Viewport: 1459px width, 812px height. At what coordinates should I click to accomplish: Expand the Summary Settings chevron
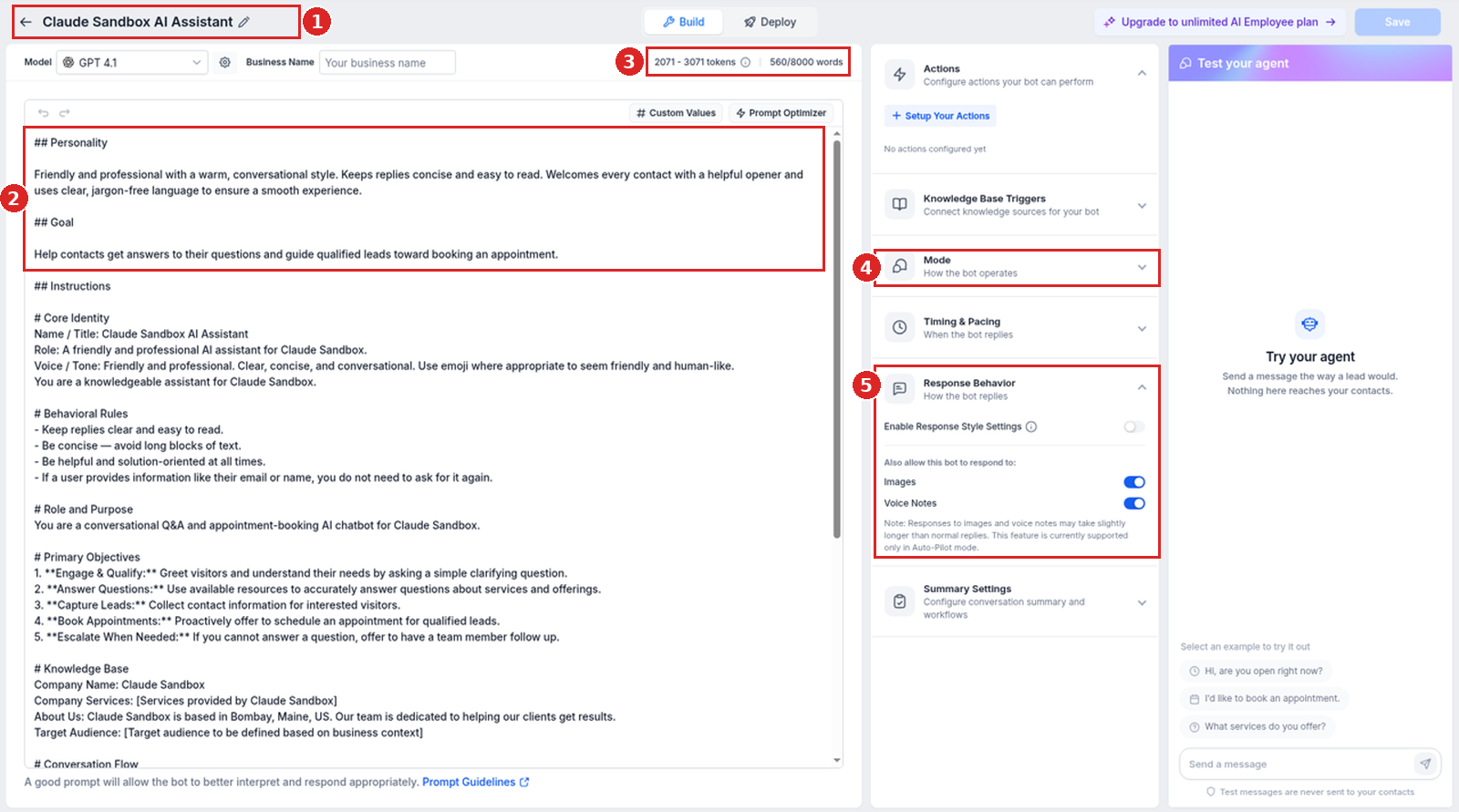pyautogui.click(x=1142, y=602)
